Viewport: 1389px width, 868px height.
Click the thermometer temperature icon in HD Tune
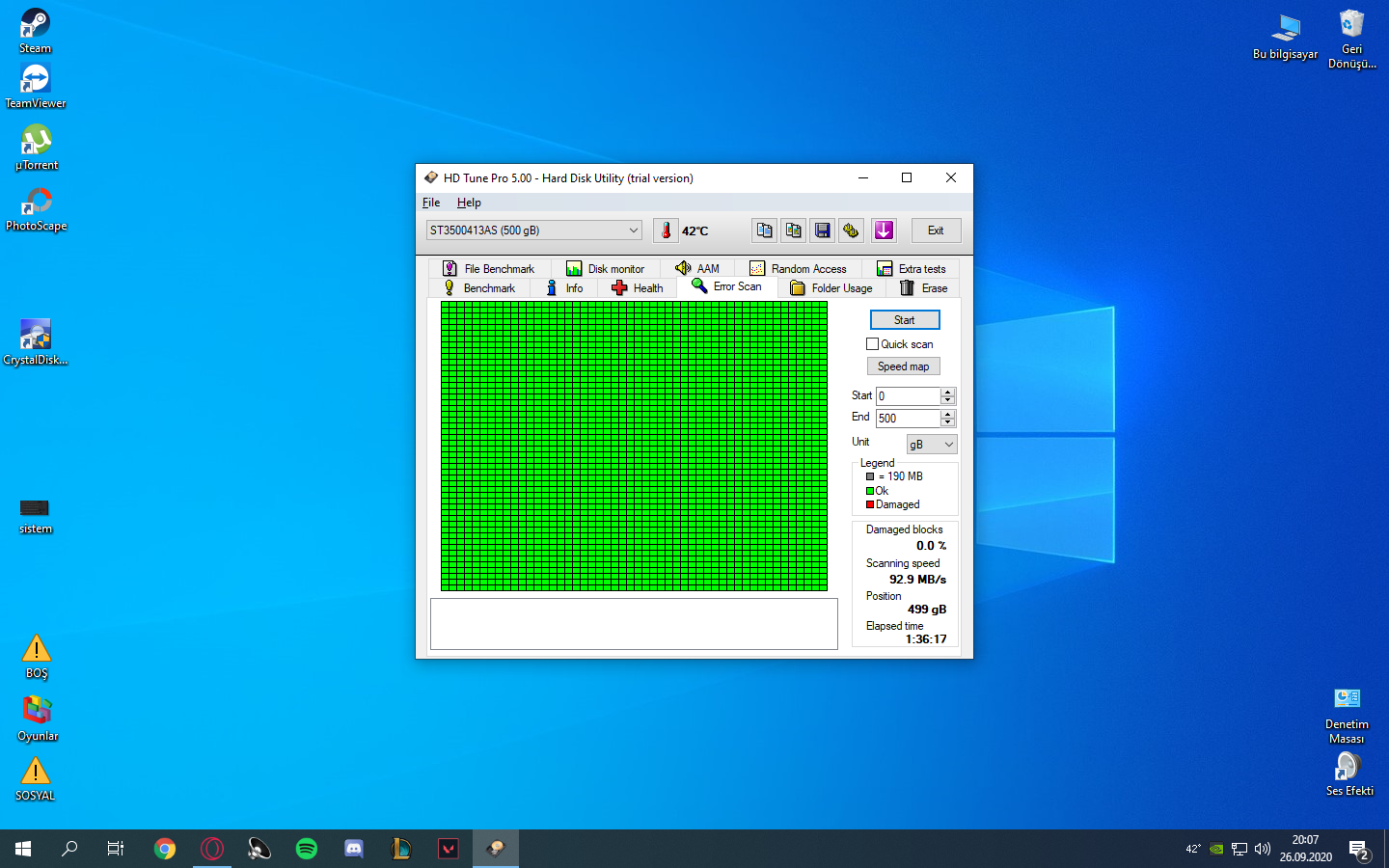(x=666, y=231)
